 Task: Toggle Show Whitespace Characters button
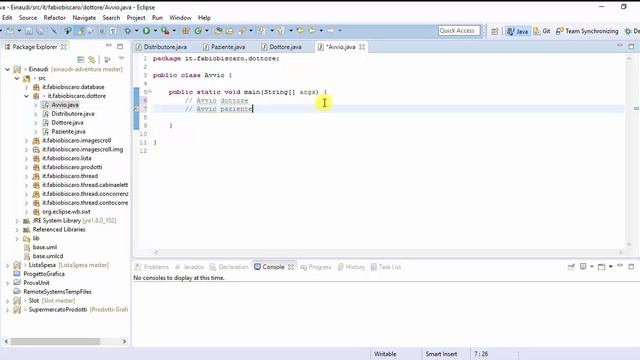pyautogui.click(x=113, y=31)
